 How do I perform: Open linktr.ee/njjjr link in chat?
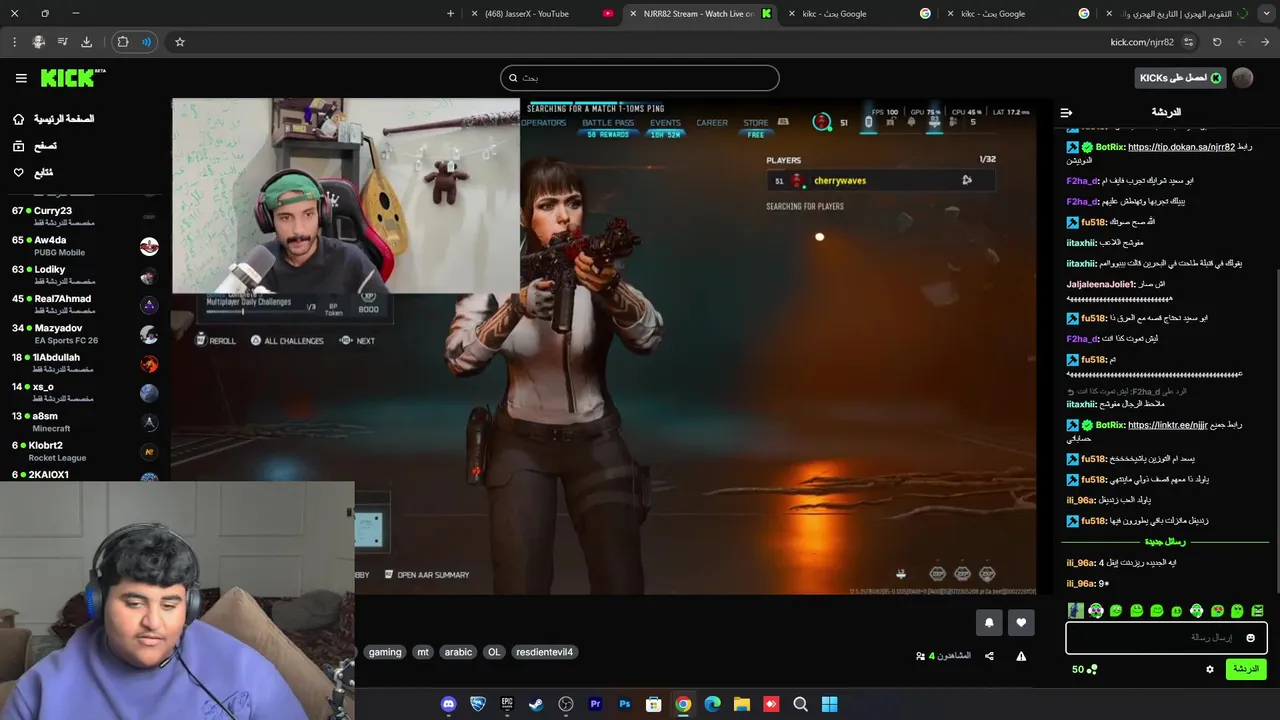coord(1167,425)
